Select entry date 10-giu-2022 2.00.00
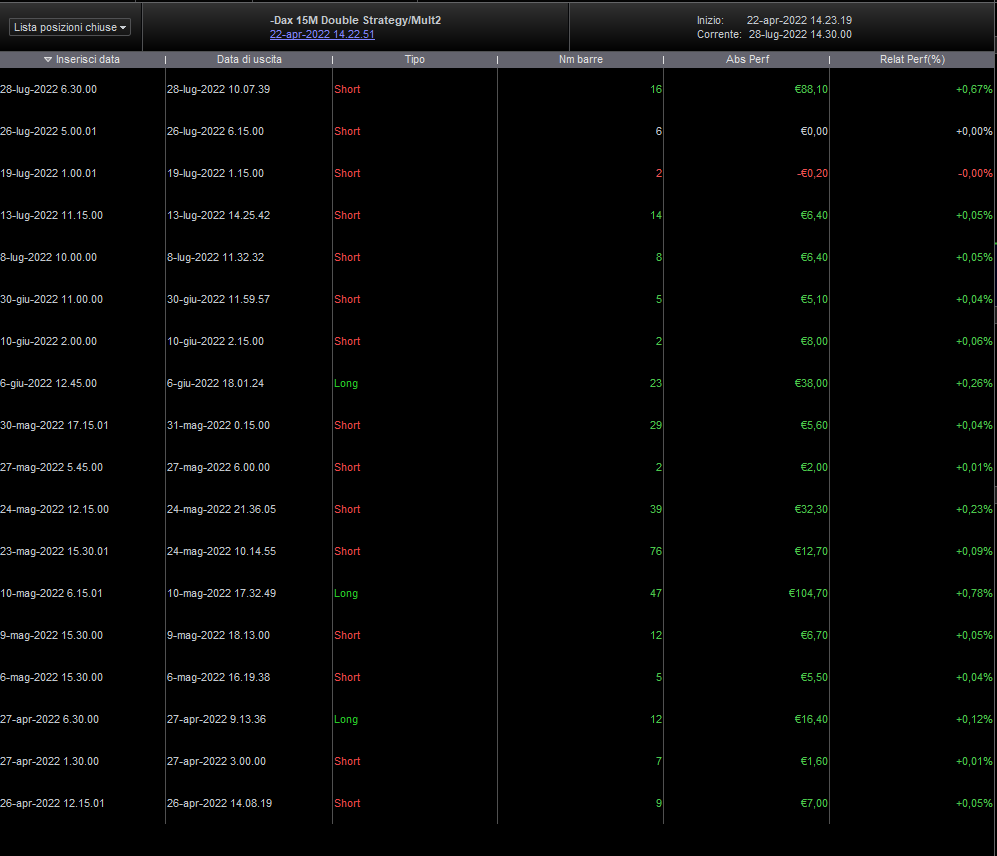The image size is (997, 856). coord(49,341)
